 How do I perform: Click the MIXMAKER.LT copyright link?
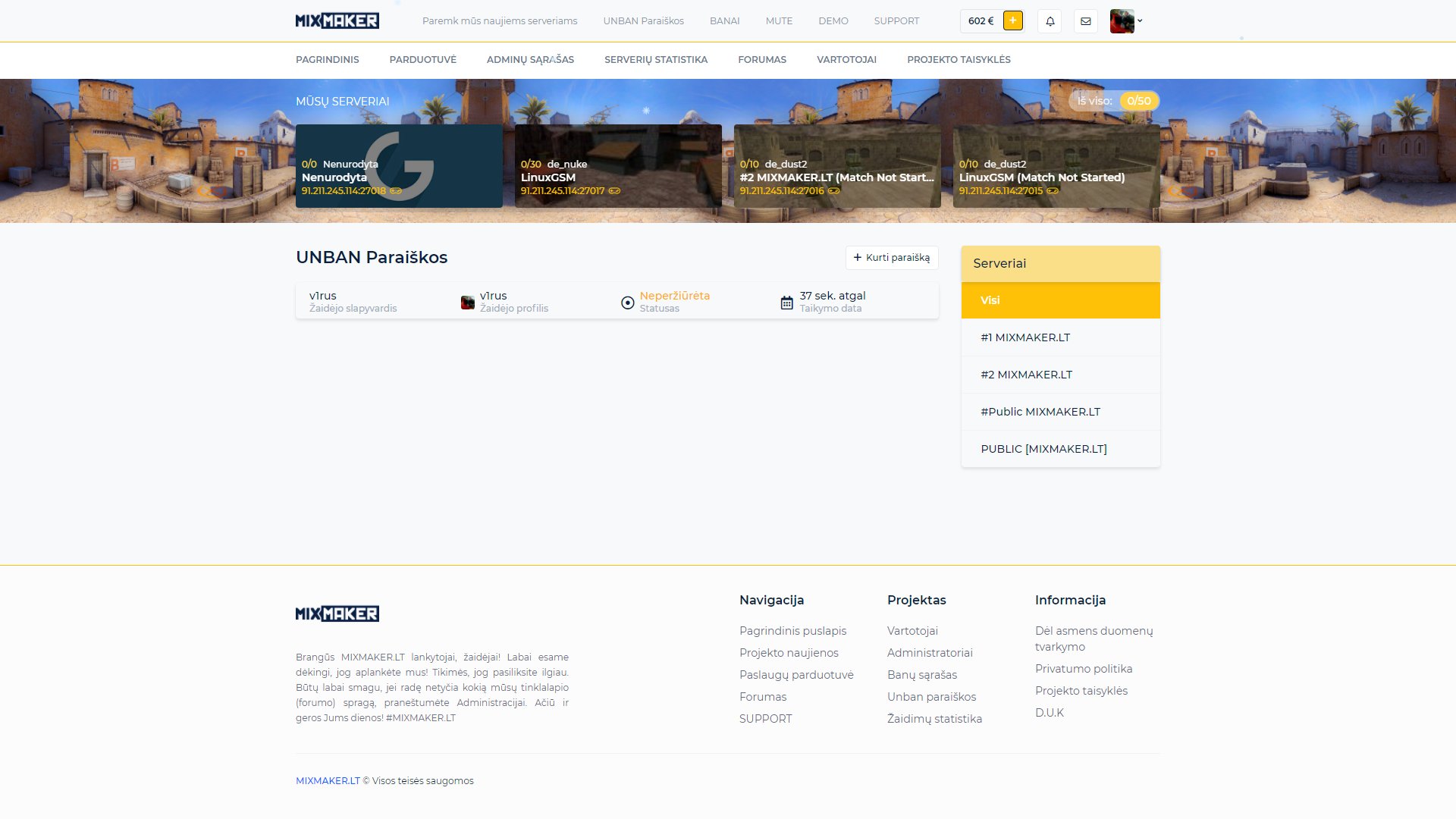pyautogui.click(x=328, y=781)
